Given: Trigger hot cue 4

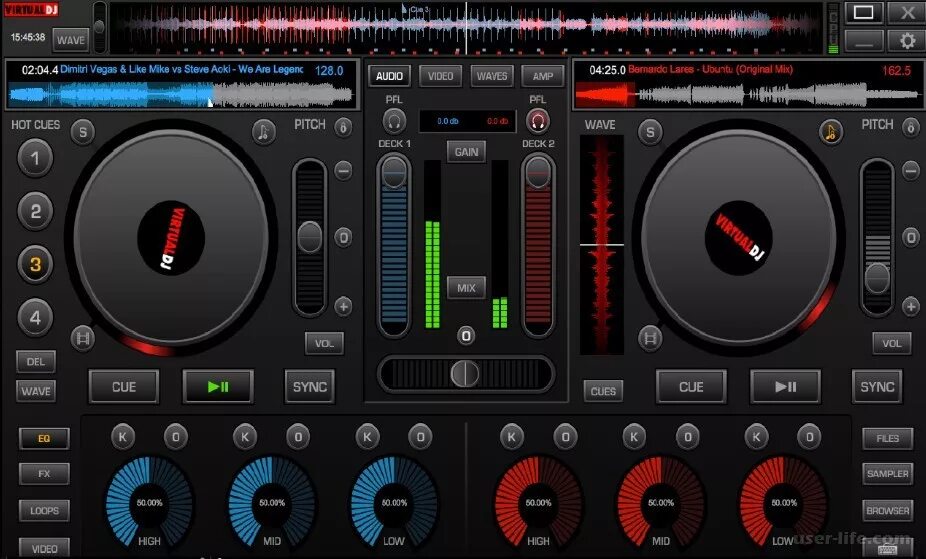Looking at the screenshot, I should pos(35,318).
